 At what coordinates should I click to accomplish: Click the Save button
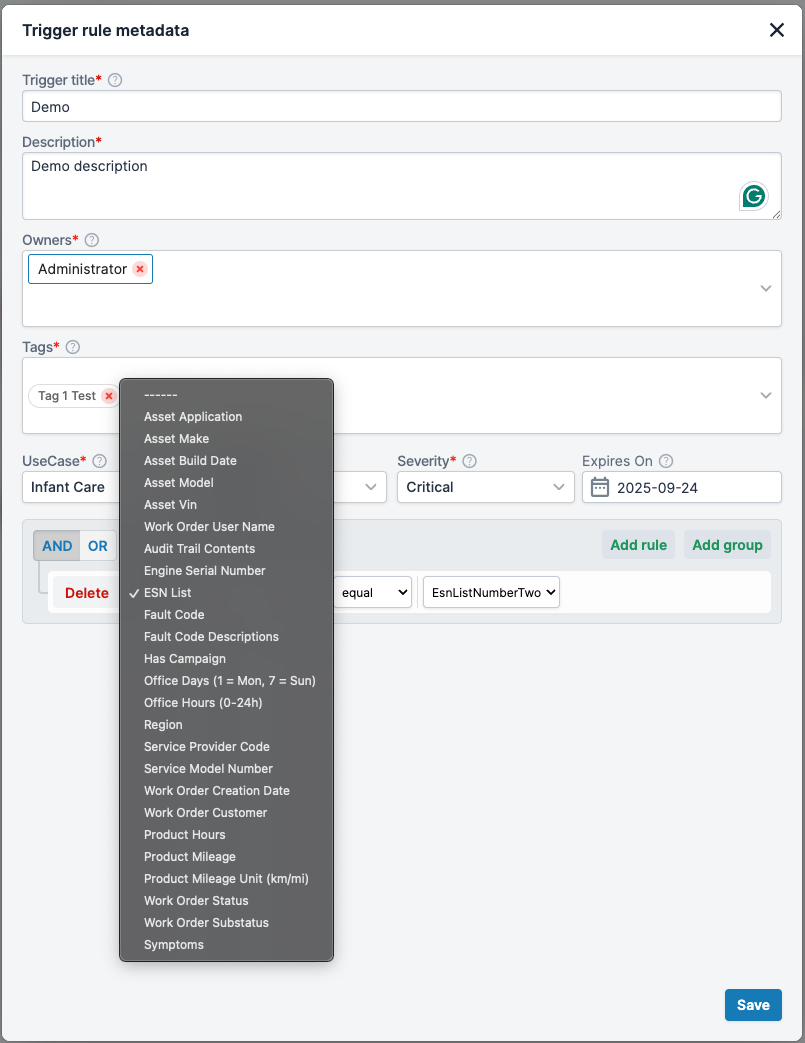(x=753, y=1005)
